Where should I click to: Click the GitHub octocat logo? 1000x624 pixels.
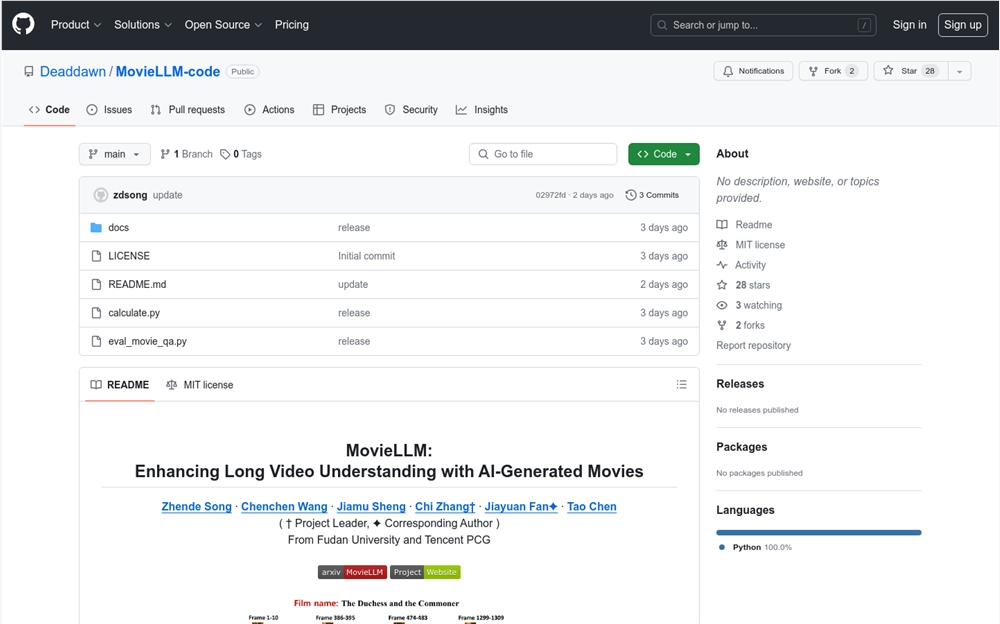[24, 25]
